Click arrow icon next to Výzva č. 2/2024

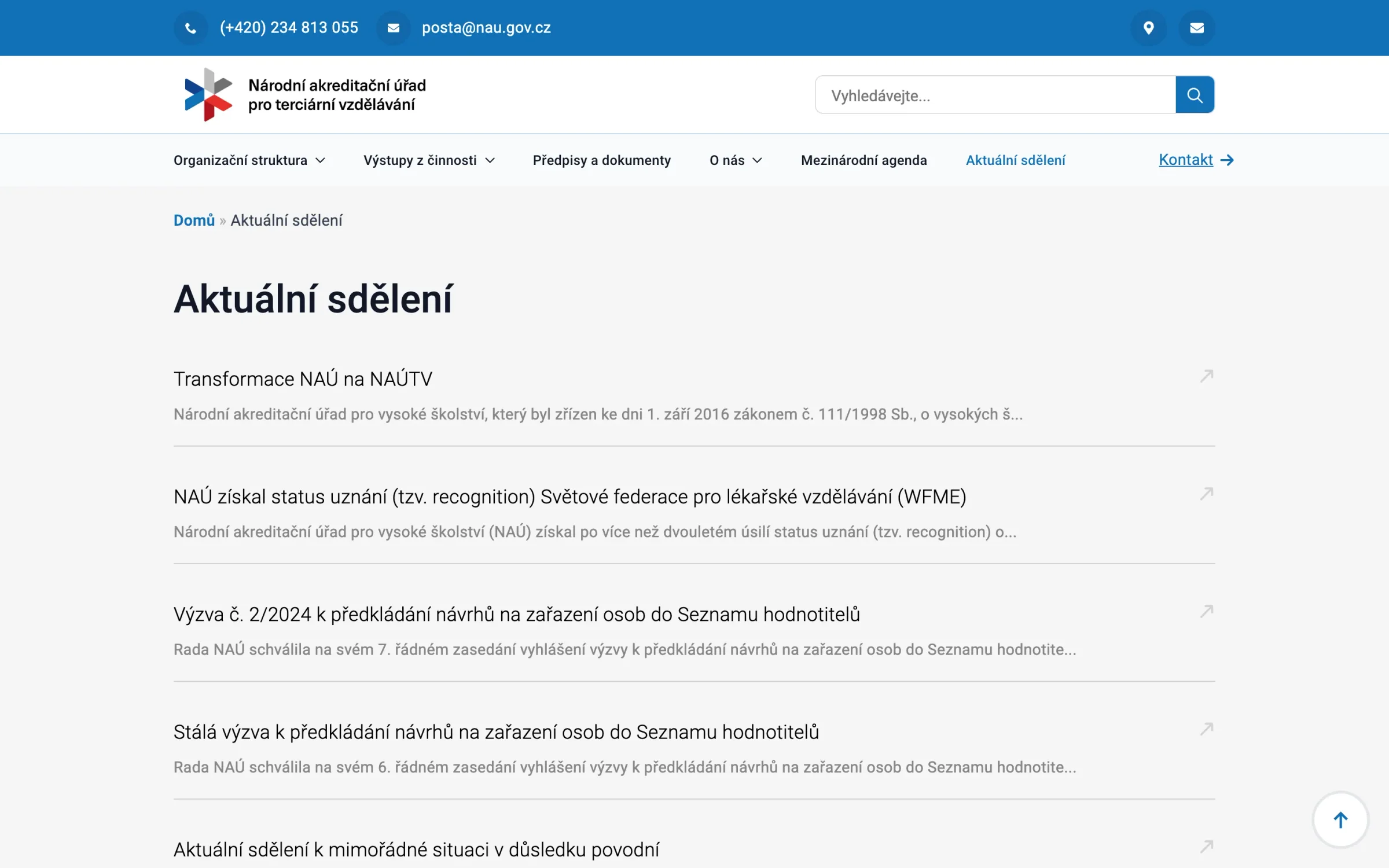[1207, 611]
